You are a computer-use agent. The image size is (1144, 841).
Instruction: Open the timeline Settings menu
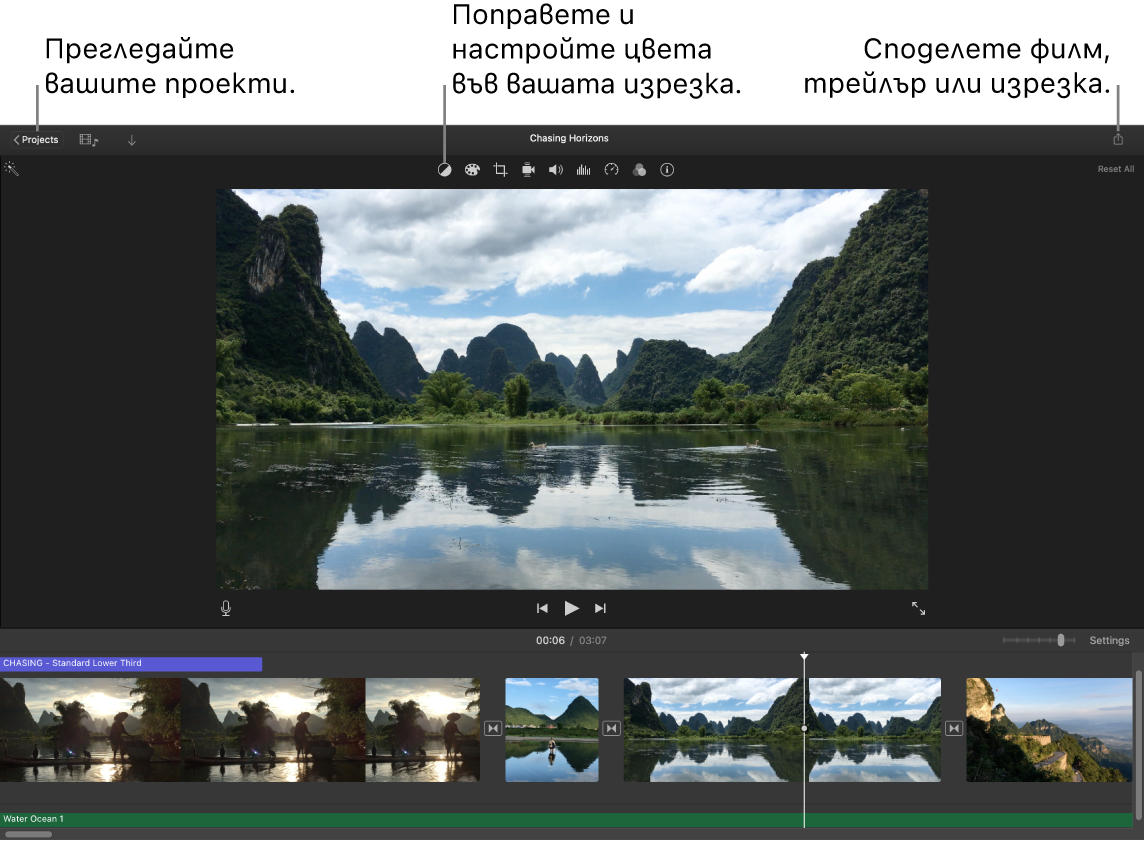[1109, 640]
